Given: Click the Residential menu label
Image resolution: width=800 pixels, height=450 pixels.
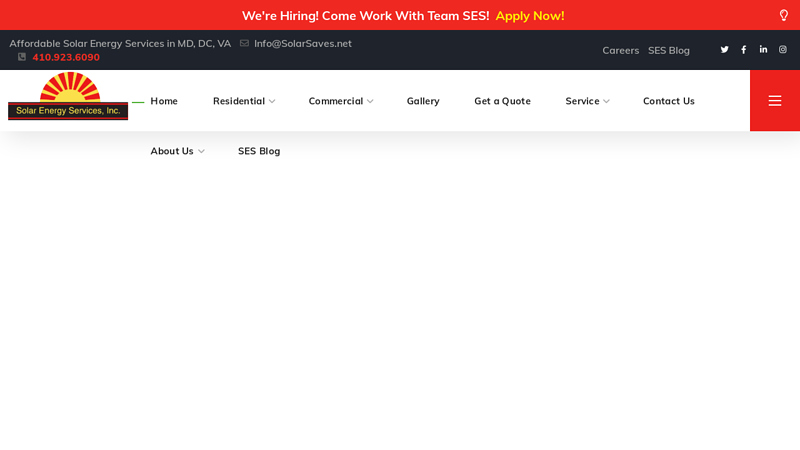Looking at the screenshot, I should click(x=239, y=101).
